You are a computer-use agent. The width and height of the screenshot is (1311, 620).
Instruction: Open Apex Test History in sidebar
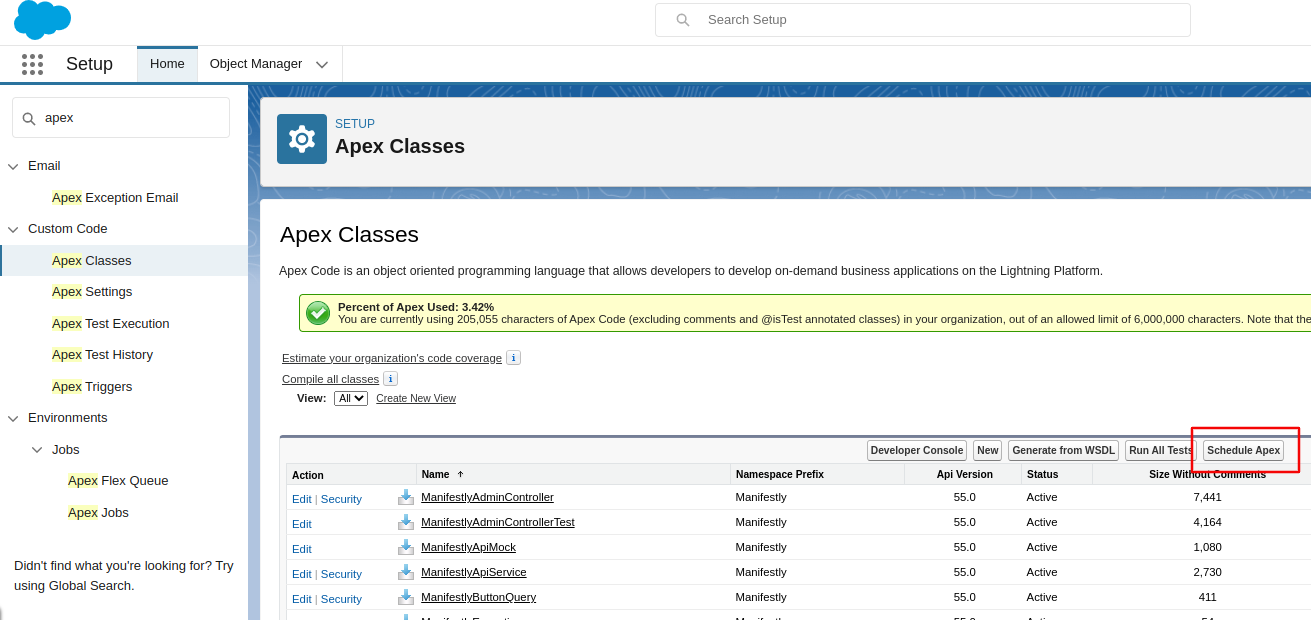102,355
